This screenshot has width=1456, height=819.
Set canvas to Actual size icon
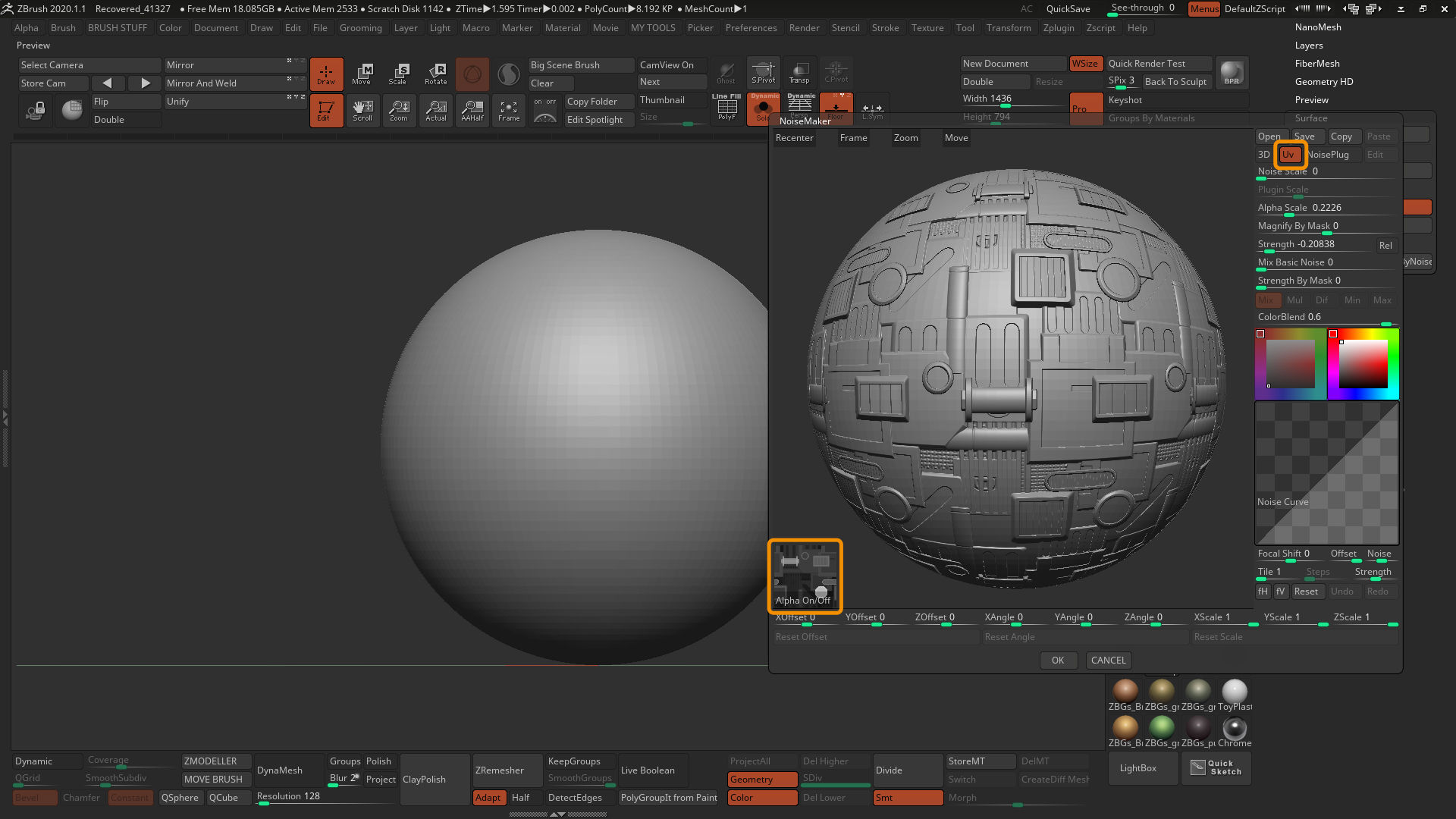click(435, 110)
